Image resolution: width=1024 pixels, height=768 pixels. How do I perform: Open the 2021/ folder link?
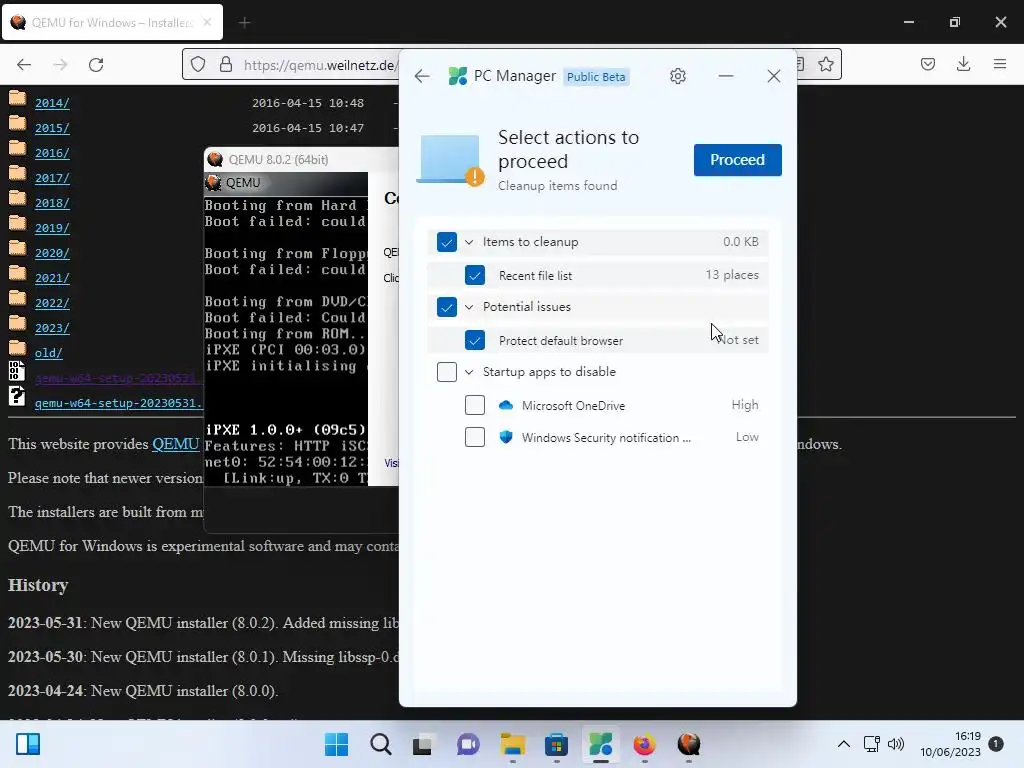pos(52,278)
